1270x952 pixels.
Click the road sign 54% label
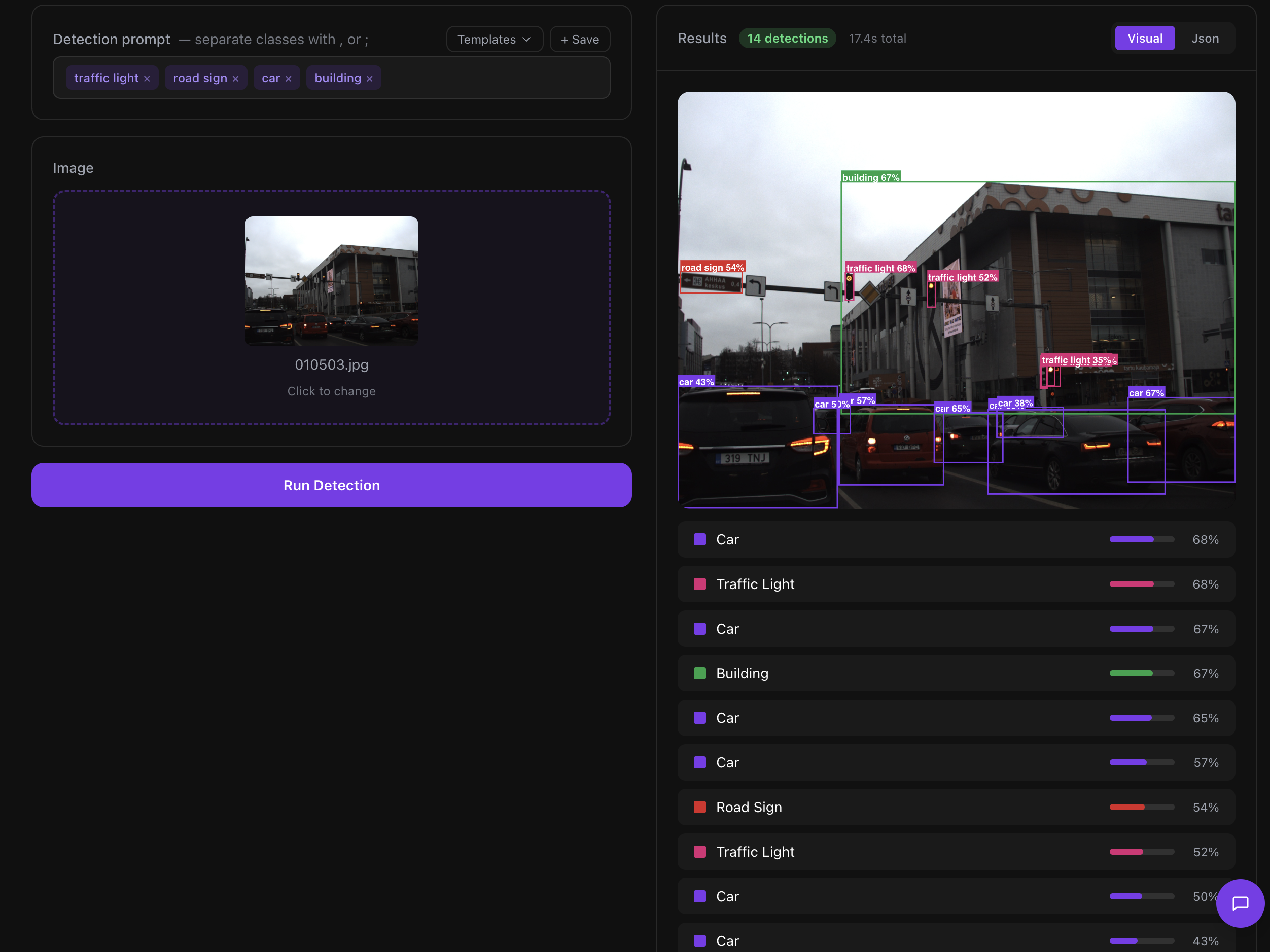[712, 268]
